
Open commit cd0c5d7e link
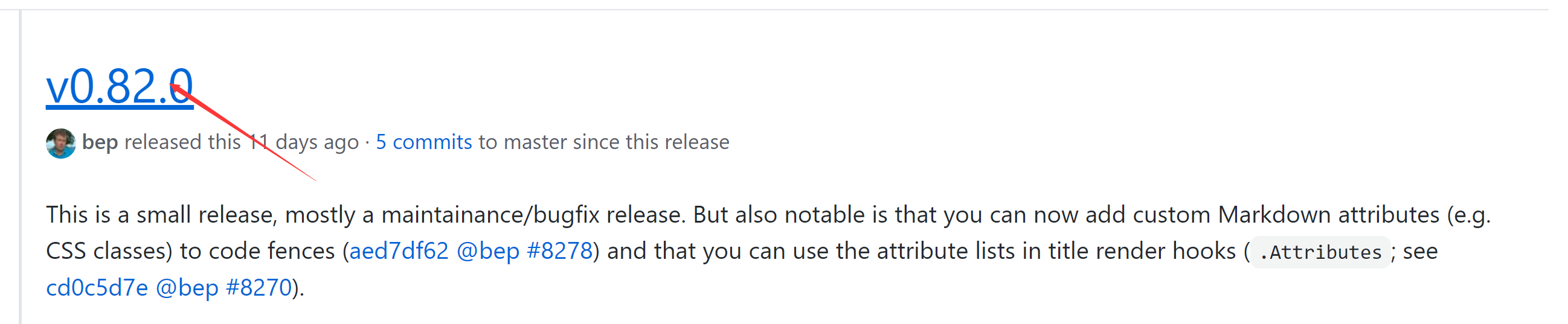pos(97,287)
